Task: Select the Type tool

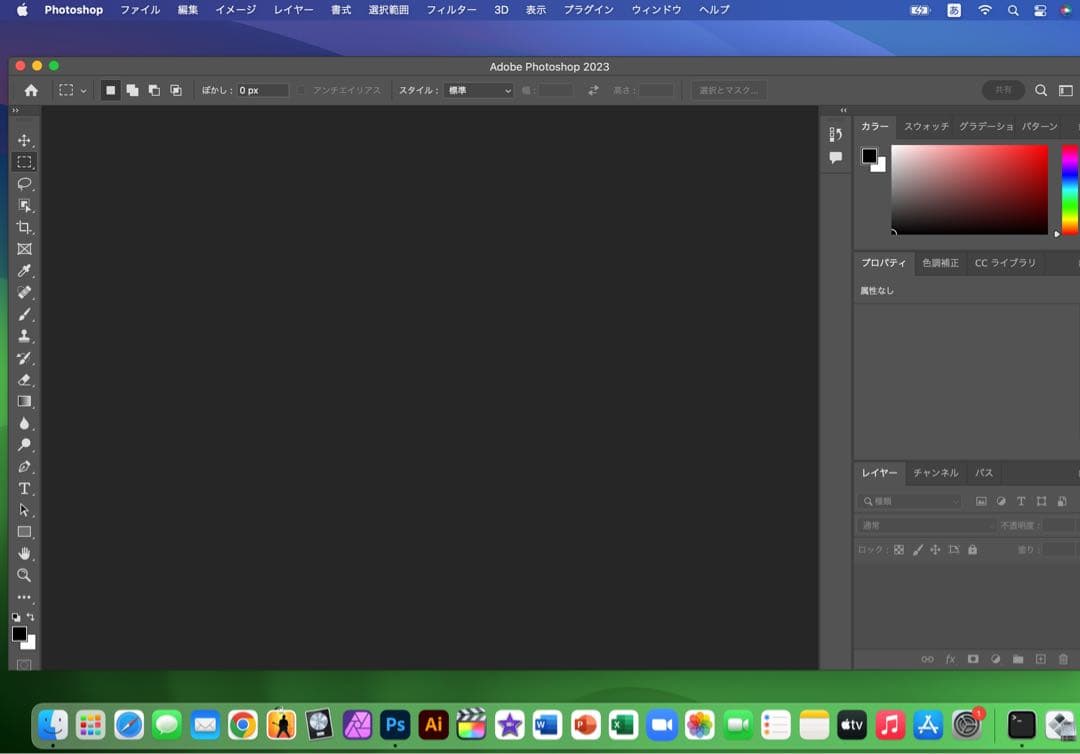Action: tap(25, 489)
